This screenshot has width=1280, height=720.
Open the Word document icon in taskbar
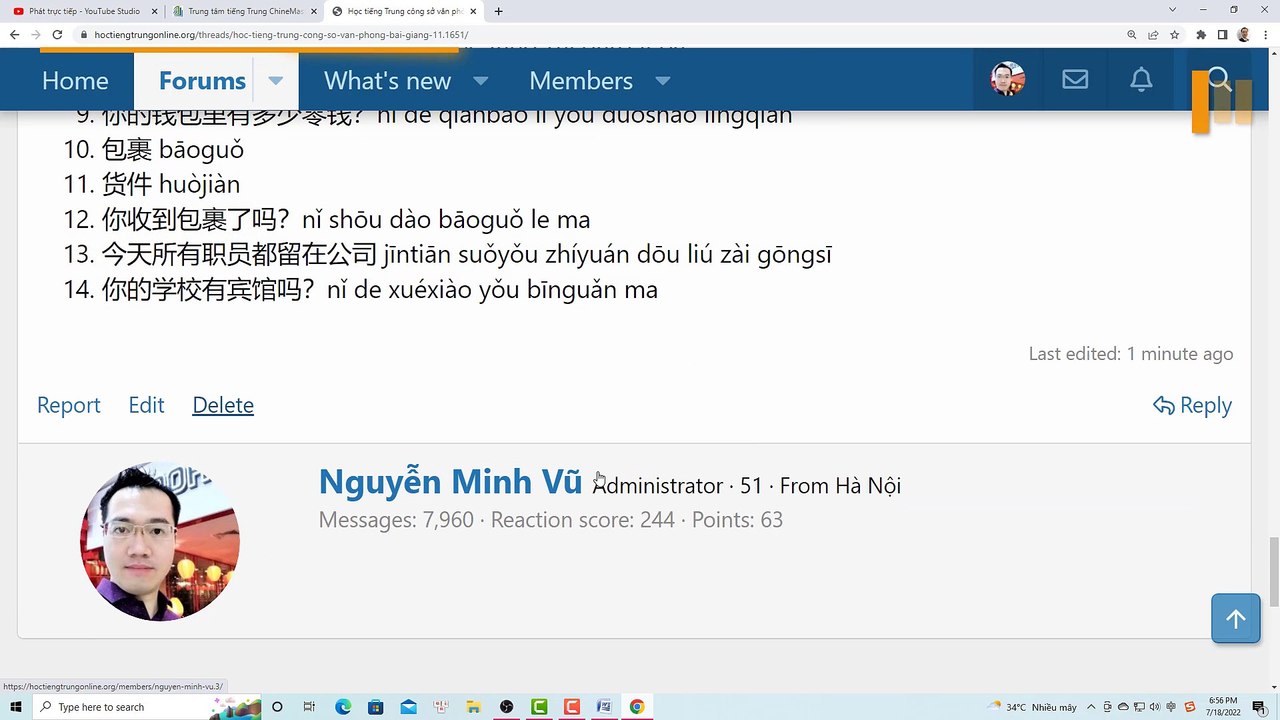click(604, 707)
